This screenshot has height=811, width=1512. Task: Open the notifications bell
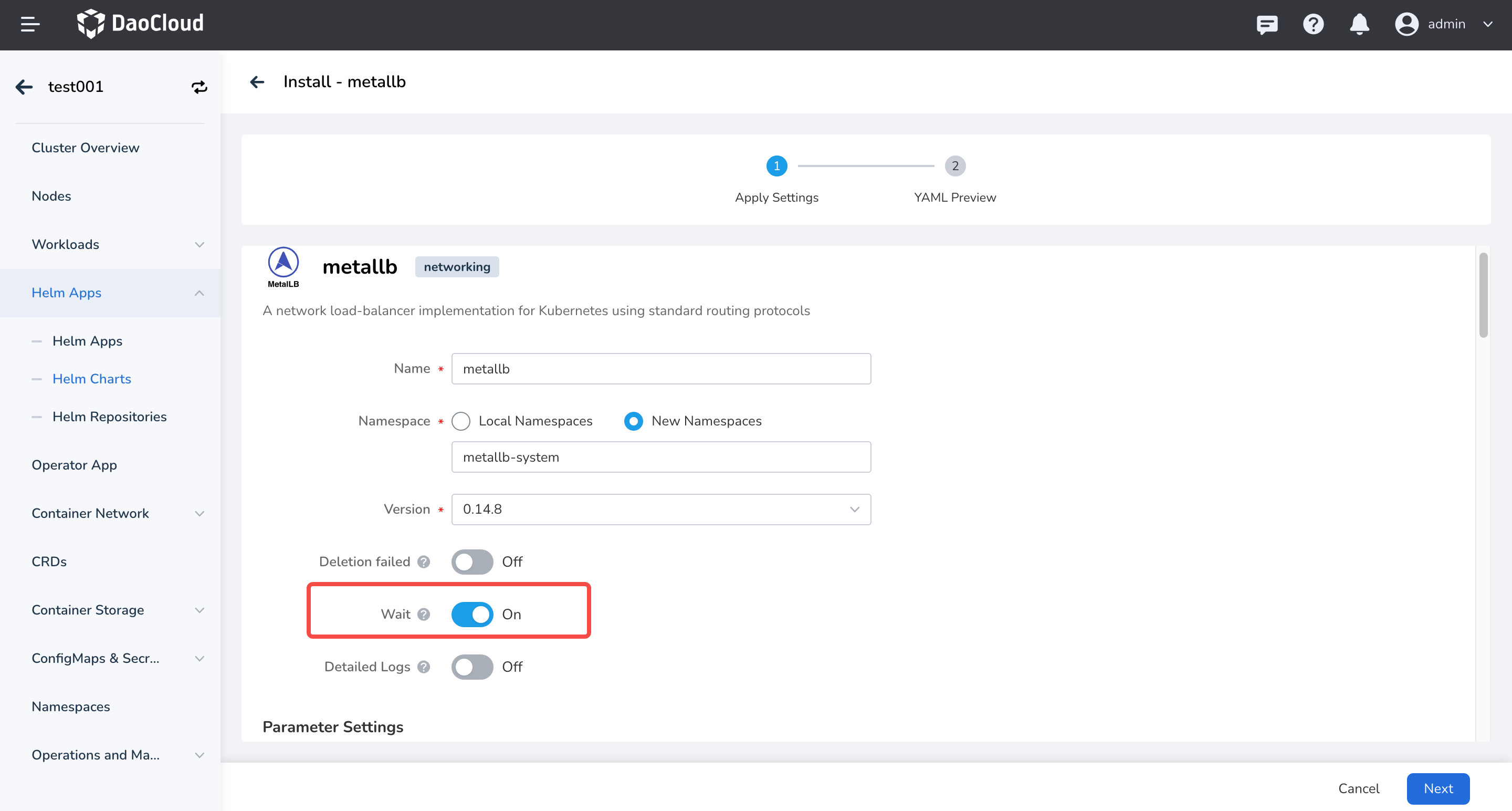pyautogui.click(x=1359, y=24)
